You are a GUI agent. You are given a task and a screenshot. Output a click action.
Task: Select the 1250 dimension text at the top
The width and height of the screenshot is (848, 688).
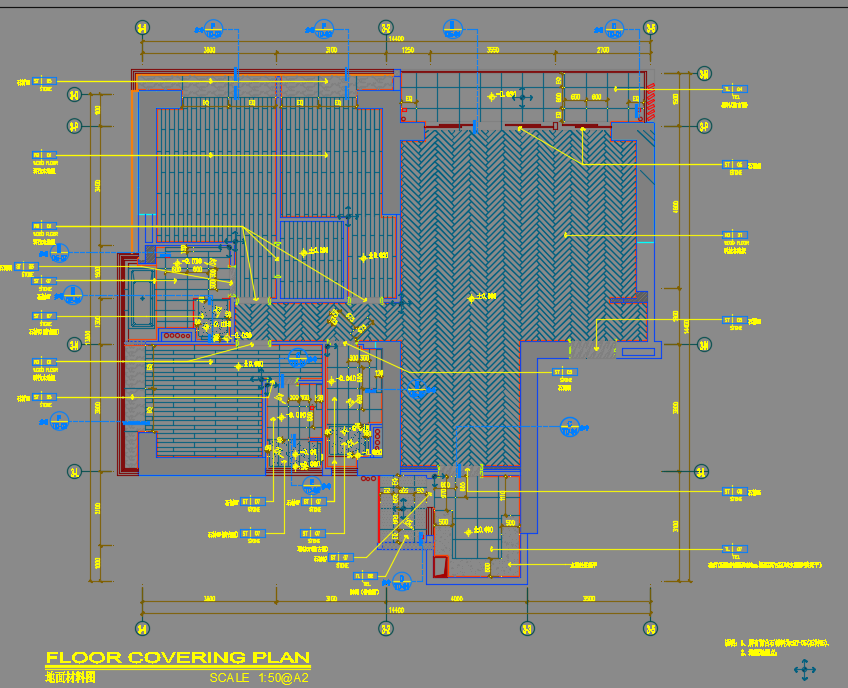(408, 49)
